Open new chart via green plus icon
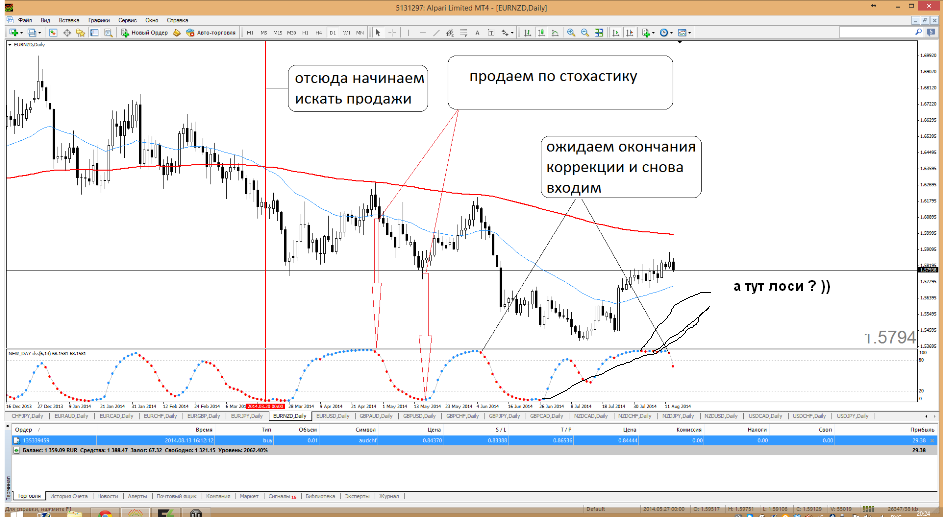The height and width of the screenshot is (517, 943). (x=13, y=32)
